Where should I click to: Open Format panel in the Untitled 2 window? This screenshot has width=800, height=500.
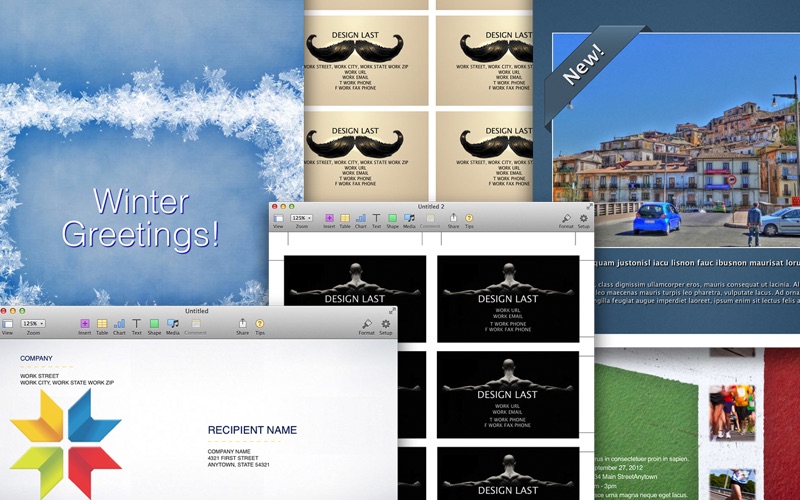pos(566,218)
